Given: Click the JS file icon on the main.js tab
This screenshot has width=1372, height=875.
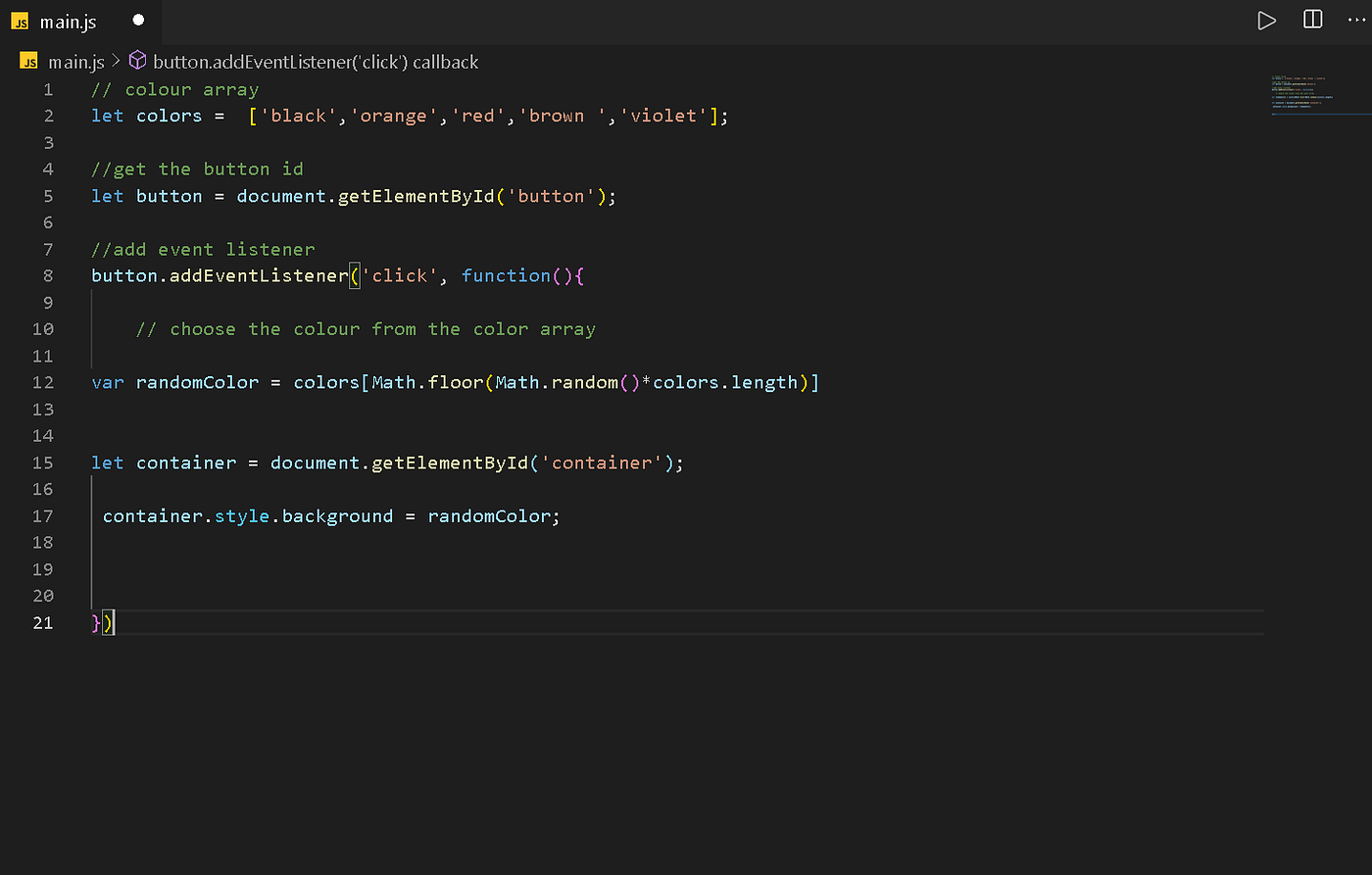Looking at the screenshot, I should pos(20,21).
